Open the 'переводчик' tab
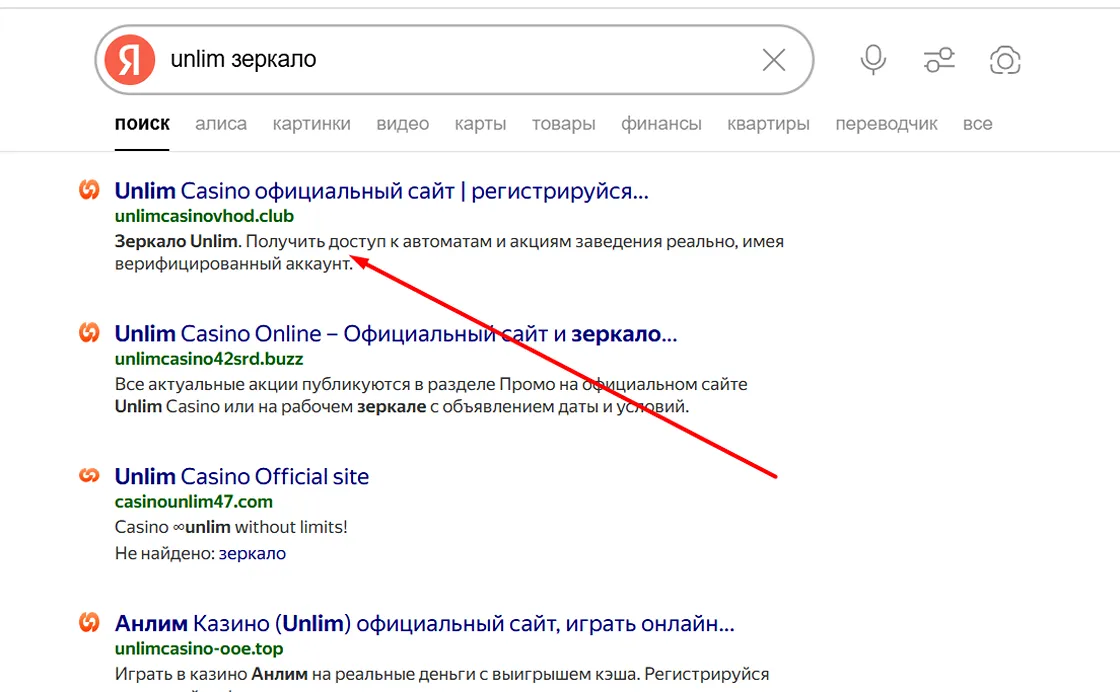Image resolution: width=1120 pixels, height=692 pixels. 886,124
